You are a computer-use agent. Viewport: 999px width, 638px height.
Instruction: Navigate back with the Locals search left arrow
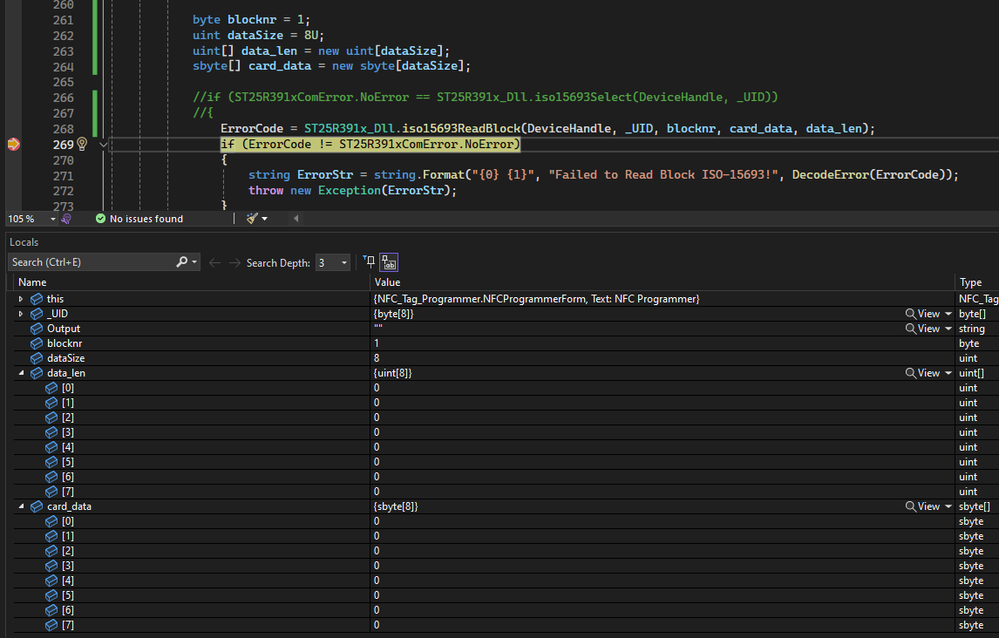click(215, 262)
